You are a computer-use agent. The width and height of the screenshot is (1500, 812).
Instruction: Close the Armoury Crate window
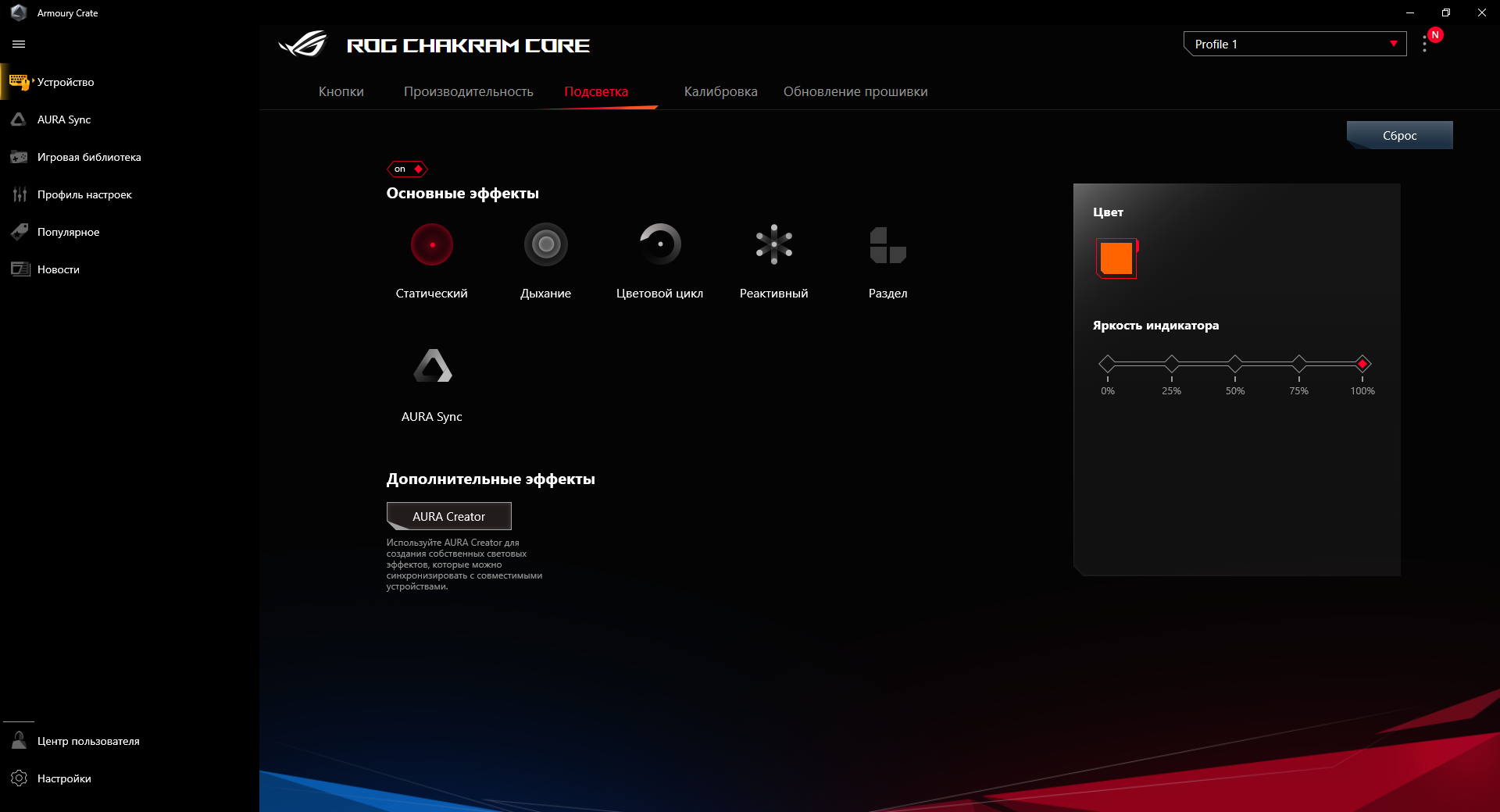[1482, 12]
